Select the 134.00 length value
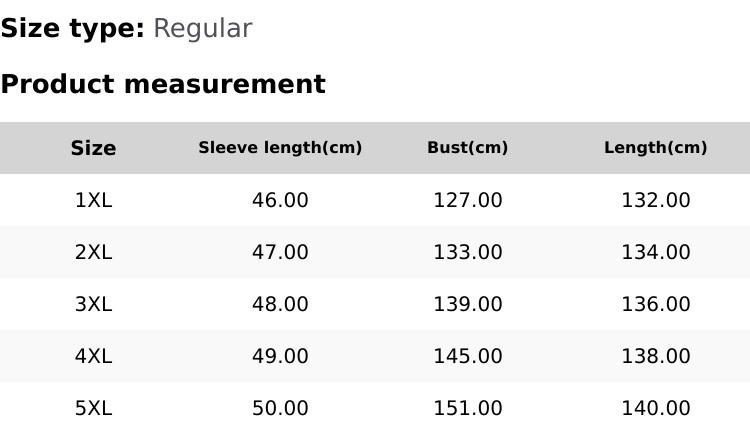 [655, 252]
